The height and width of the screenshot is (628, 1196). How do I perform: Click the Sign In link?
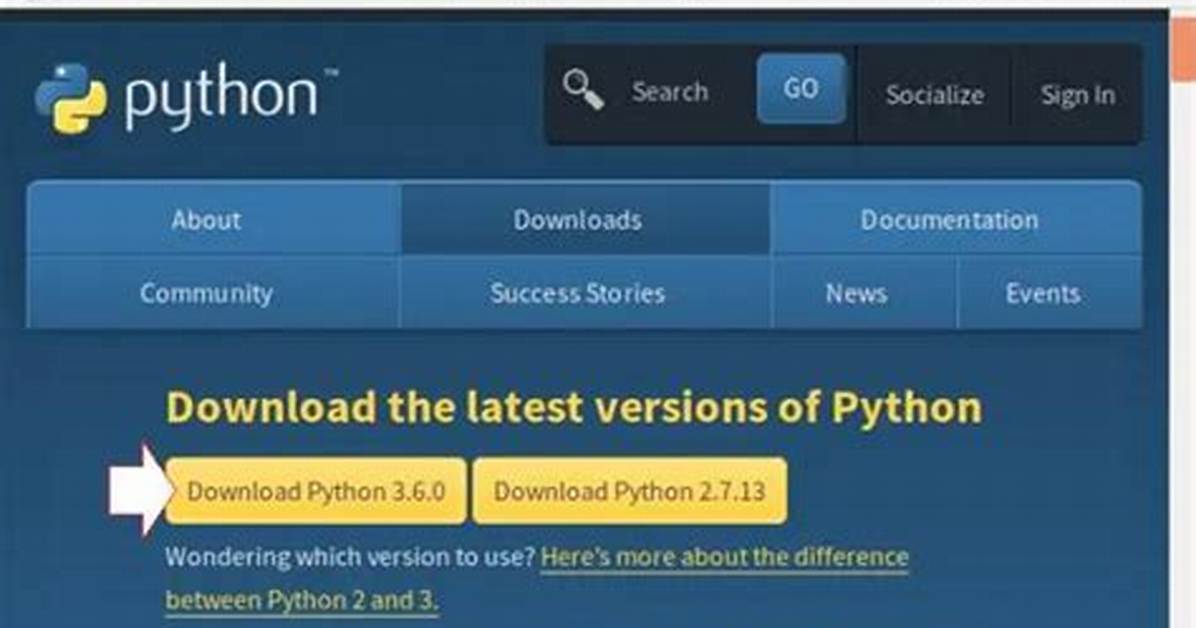1078,95
